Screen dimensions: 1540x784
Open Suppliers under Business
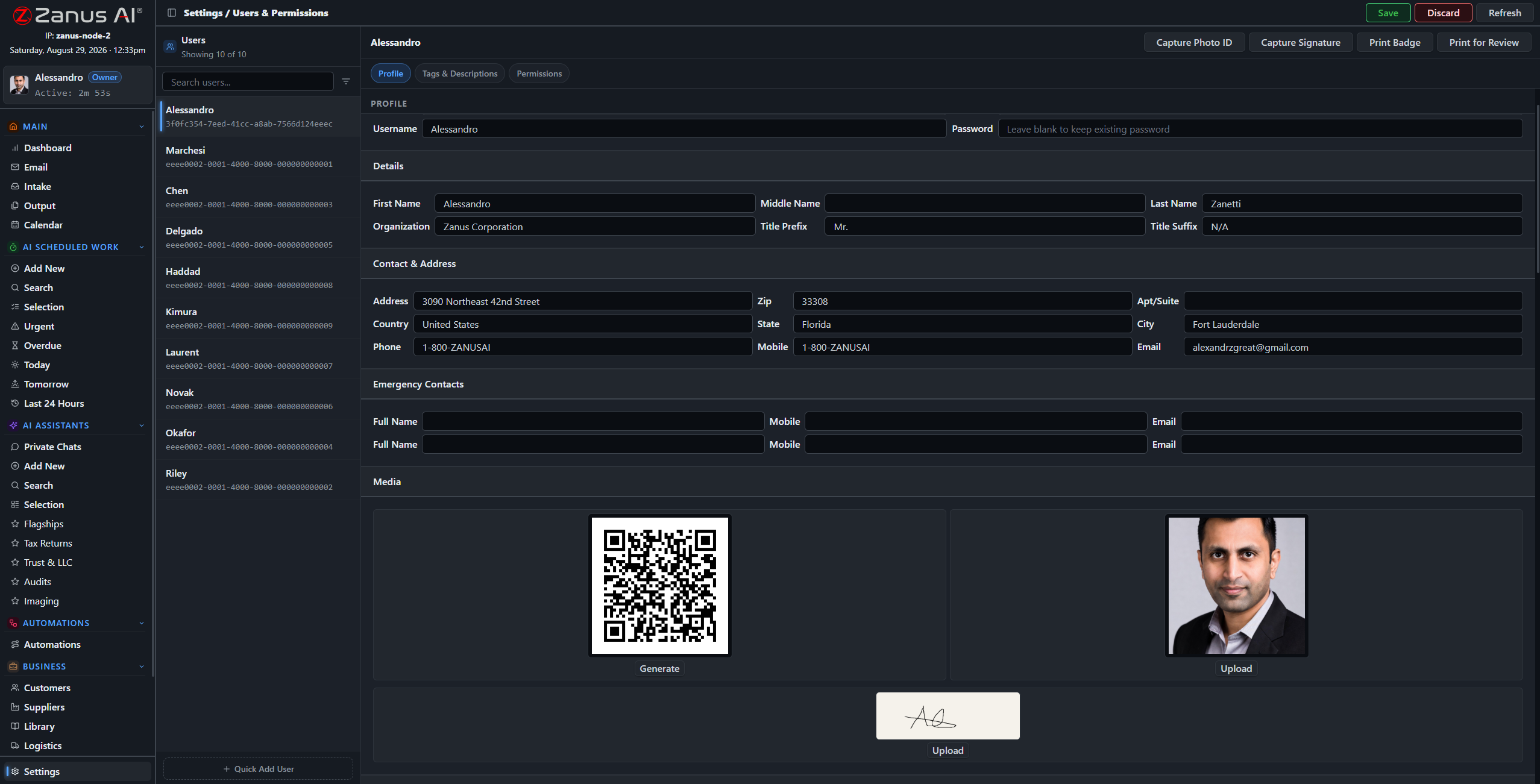click(x=44, y=707)
